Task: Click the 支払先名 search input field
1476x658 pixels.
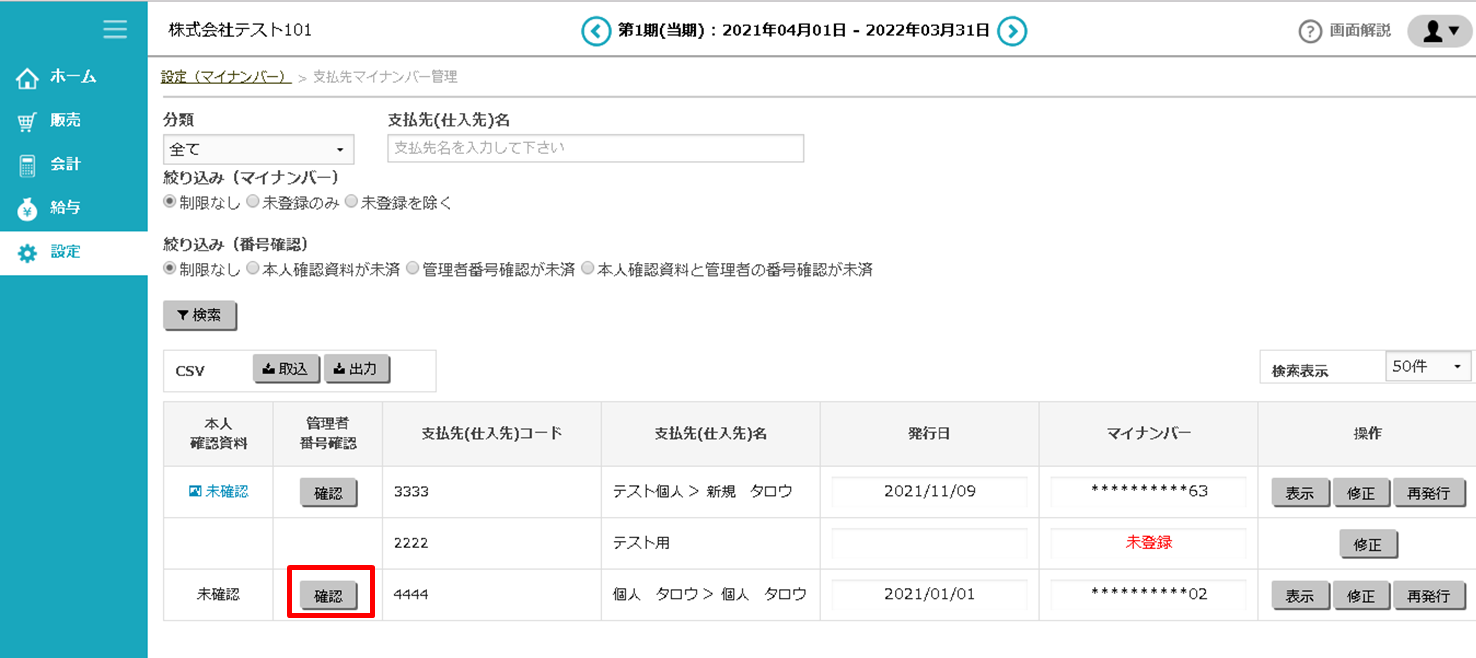Action: (x=595, y=148)
